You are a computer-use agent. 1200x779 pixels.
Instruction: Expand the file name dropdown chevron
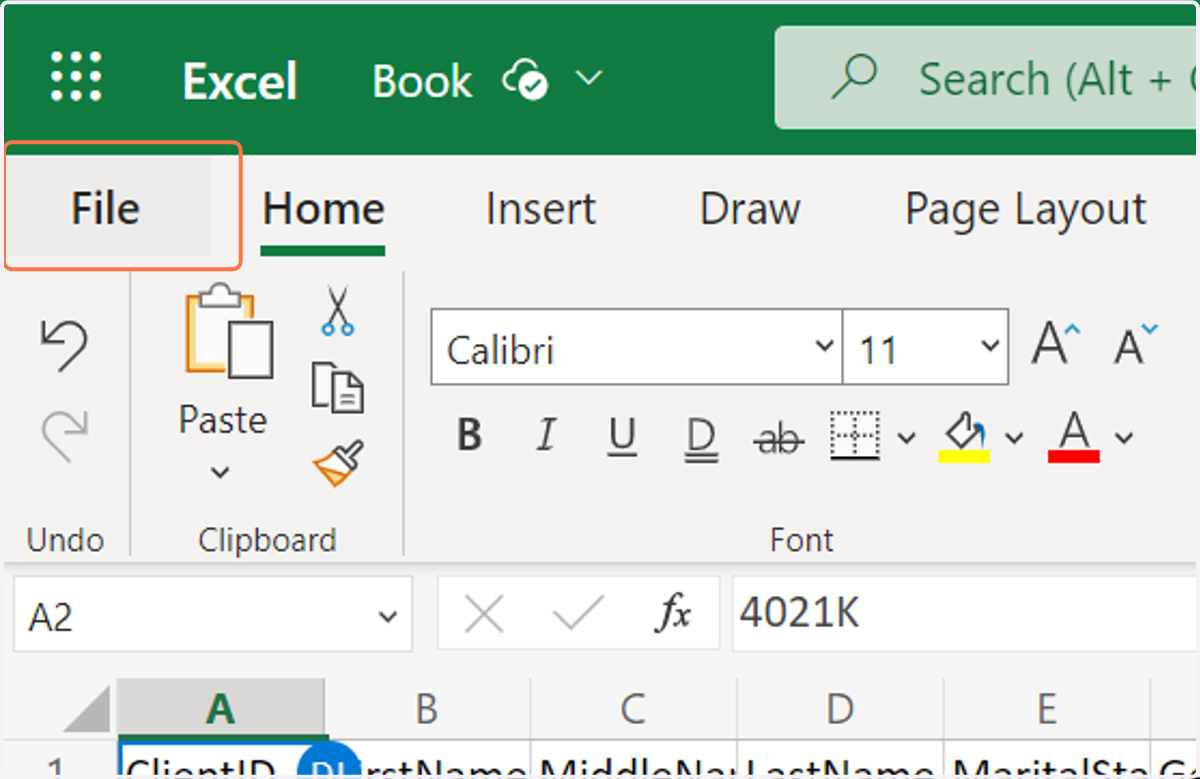click(589, 77)
